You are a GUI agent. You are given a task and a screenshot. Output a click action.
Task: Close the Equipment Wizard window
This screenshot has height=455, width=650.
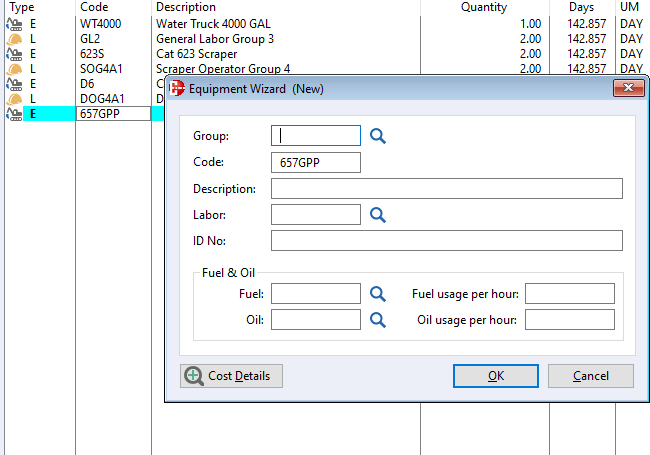tap(629, 88)
